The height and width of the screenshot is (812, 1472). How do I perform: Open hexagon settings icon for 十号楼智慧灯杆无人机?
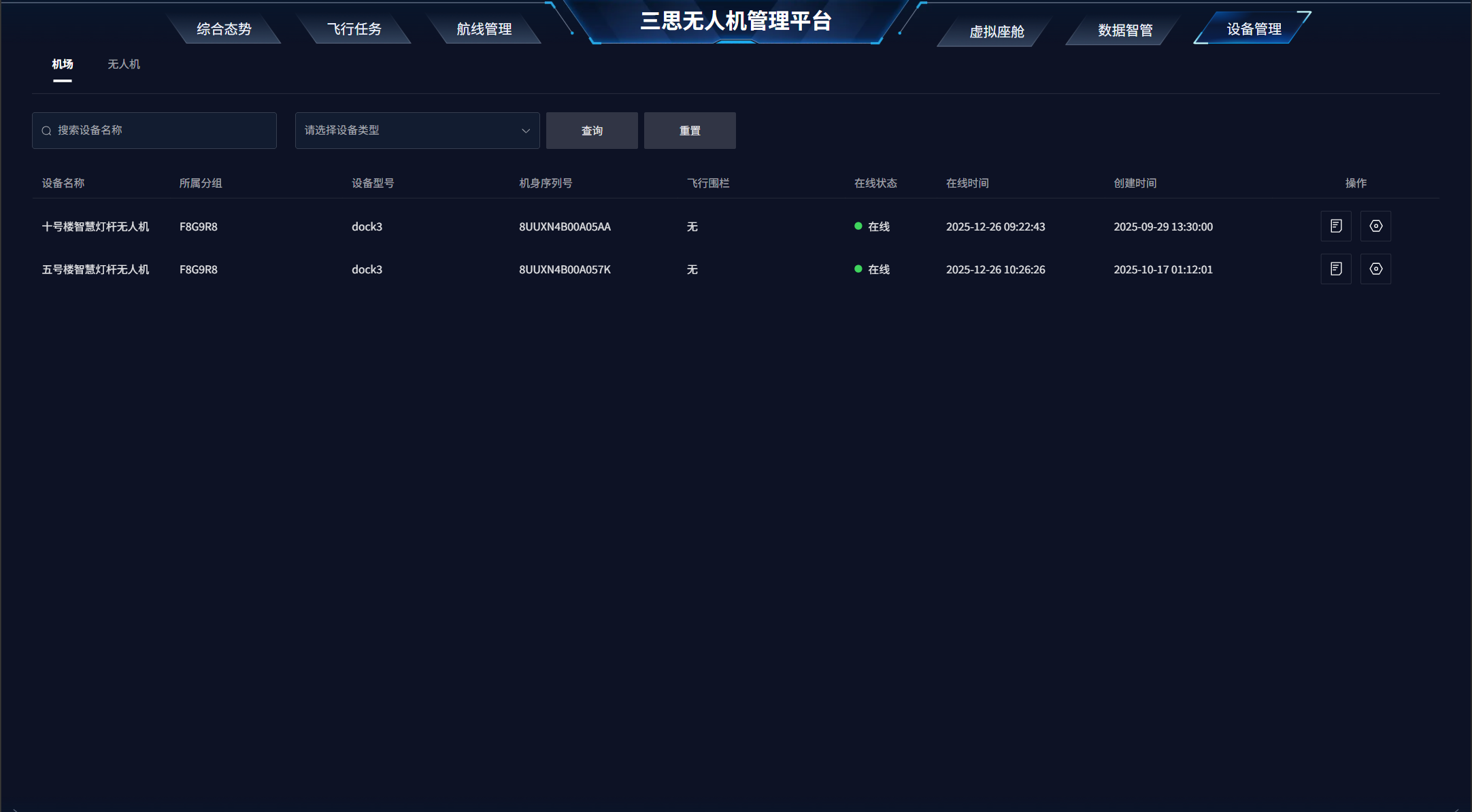pos(1375,226)
